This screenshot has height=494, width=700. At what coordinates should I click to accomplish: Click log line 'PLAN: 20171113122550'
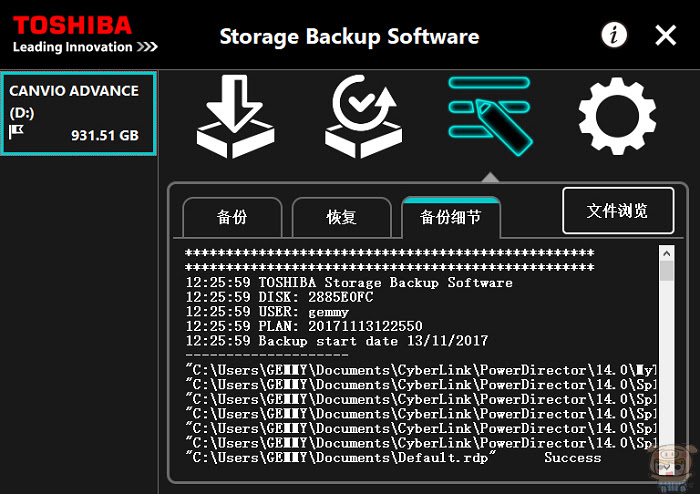(x=304, y=326)
